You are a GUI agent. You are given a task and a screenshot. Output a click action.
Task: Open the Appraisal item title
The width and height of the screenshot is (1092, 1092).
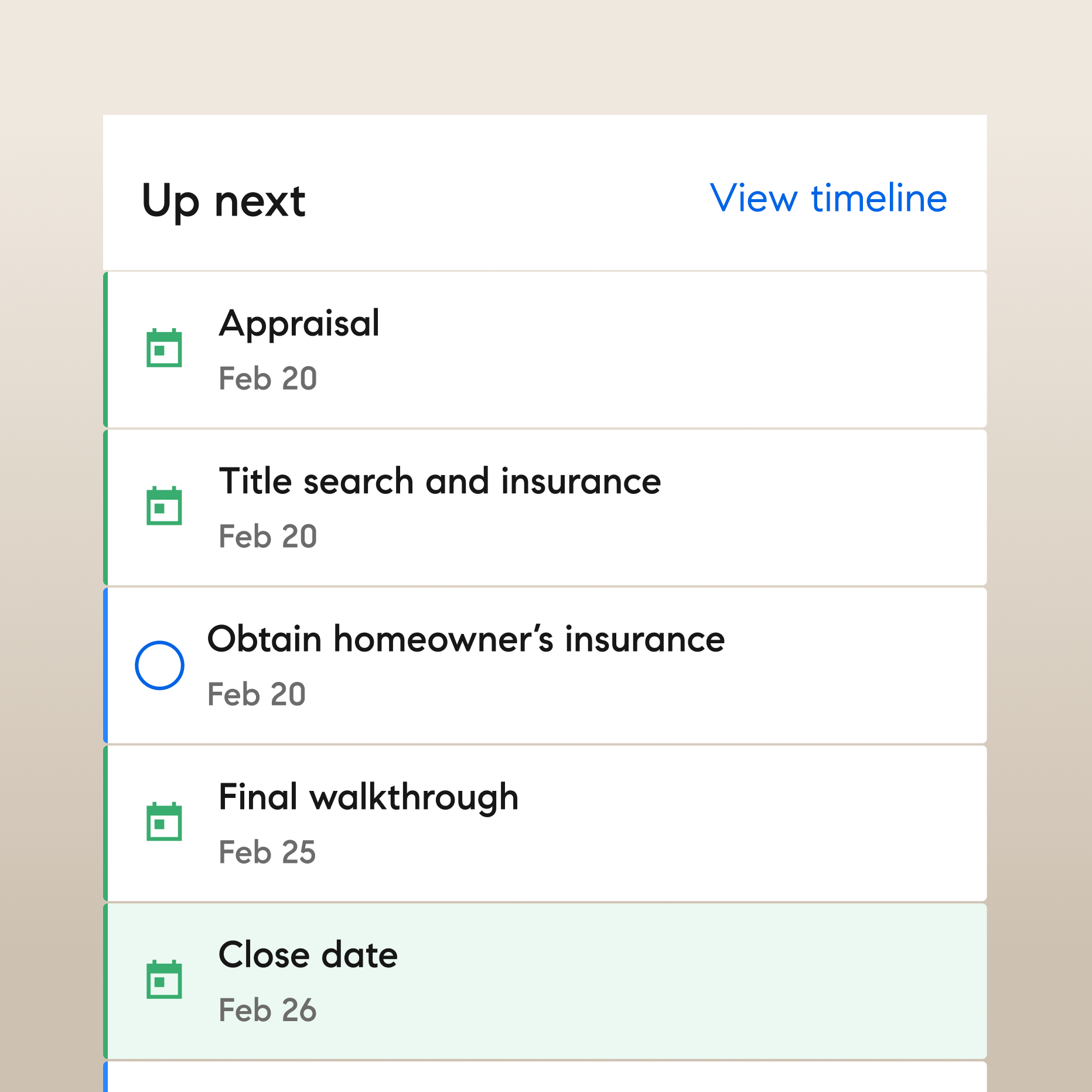[x=299, y=323]
